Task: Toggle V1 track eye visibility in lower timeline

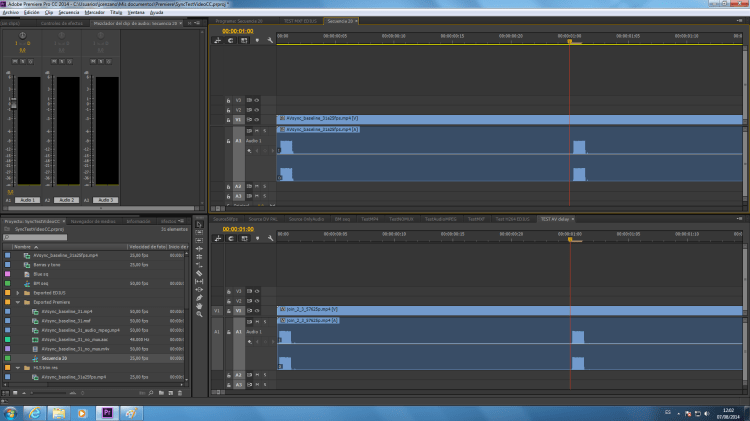Action: pyautogui.click(x=256, y=311)
